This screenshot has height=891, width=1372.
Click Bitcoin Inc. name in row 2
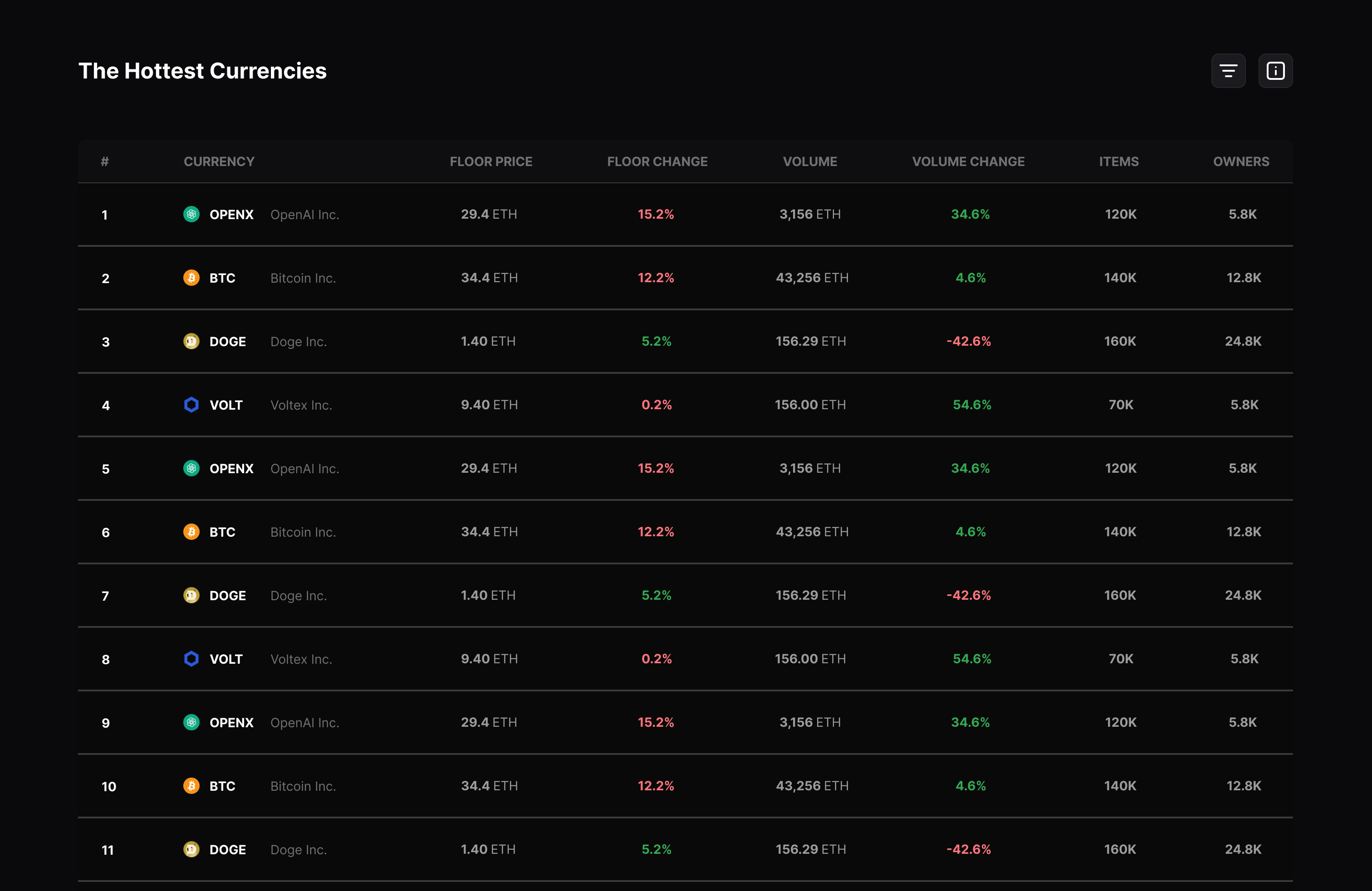coord(303,278)
